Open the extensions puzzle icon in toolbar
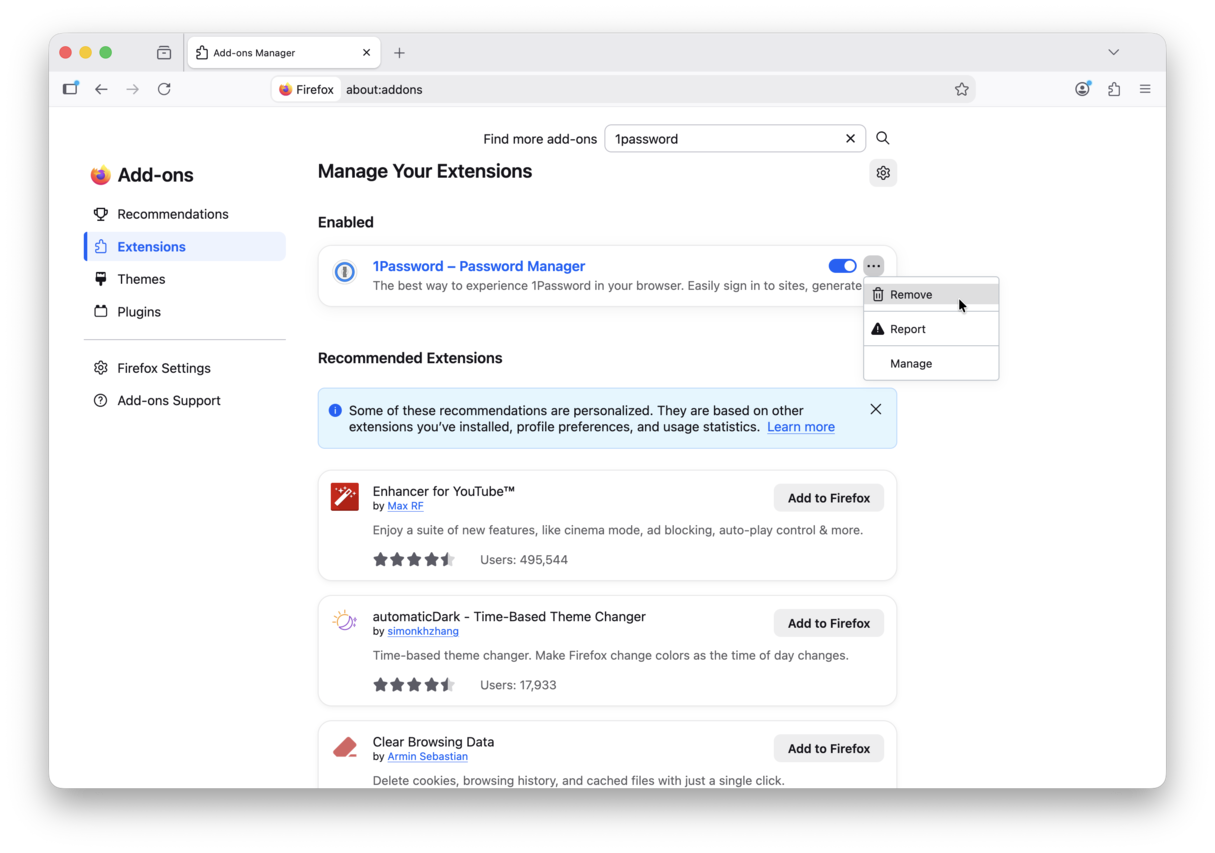 [1114, 89]
